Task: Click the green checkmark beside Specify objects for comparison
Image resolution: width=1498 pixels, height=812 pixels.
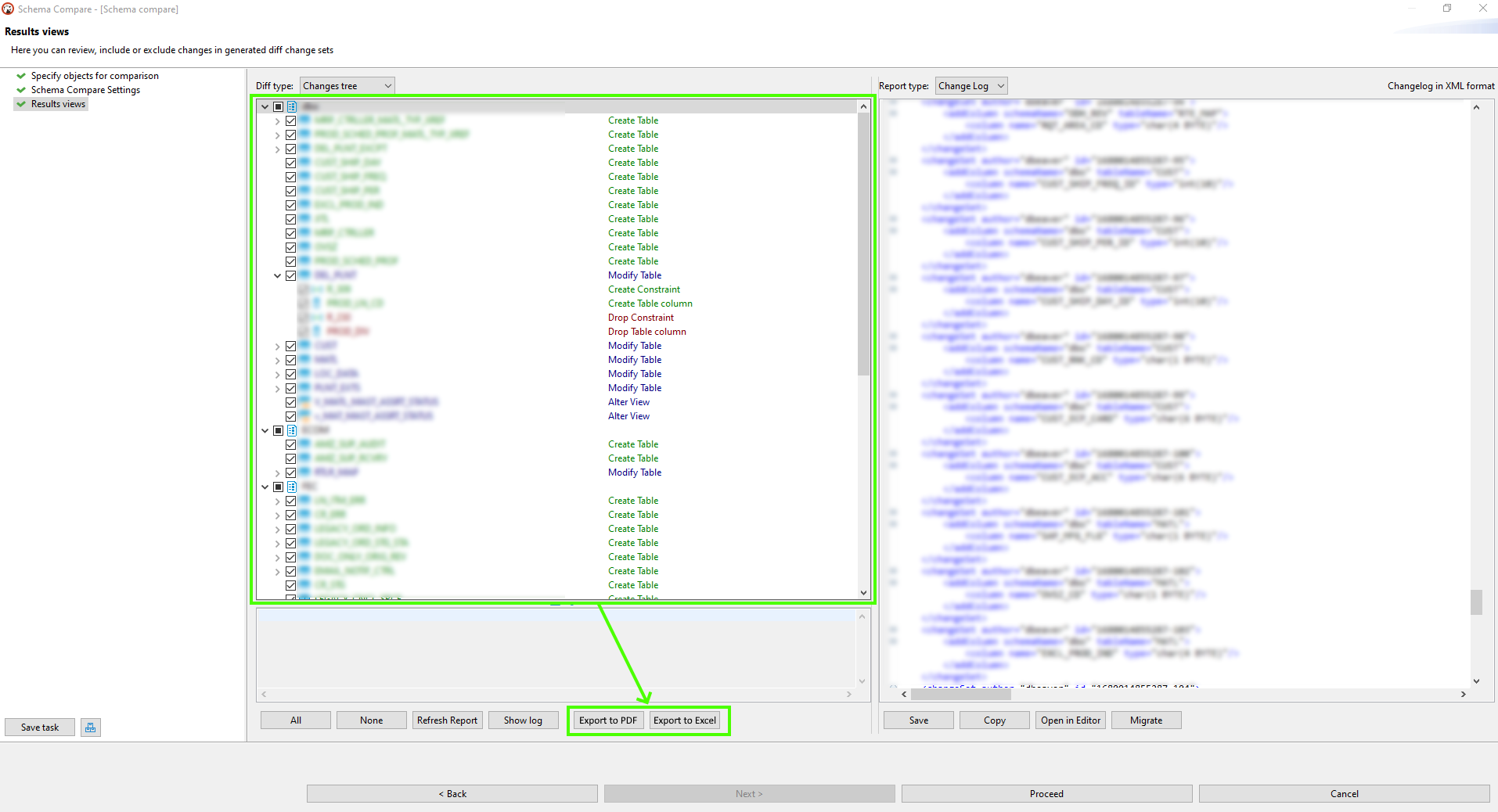Action: [x=21, y=75]
